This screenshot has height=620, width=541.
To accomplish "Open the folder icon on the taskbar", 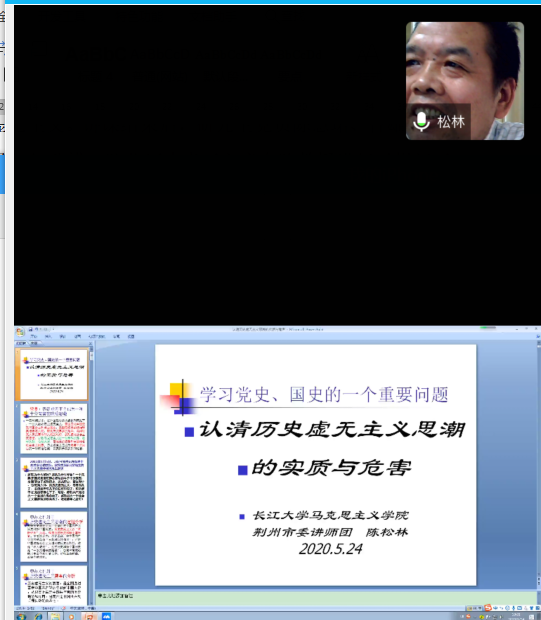I will [55, 616].
